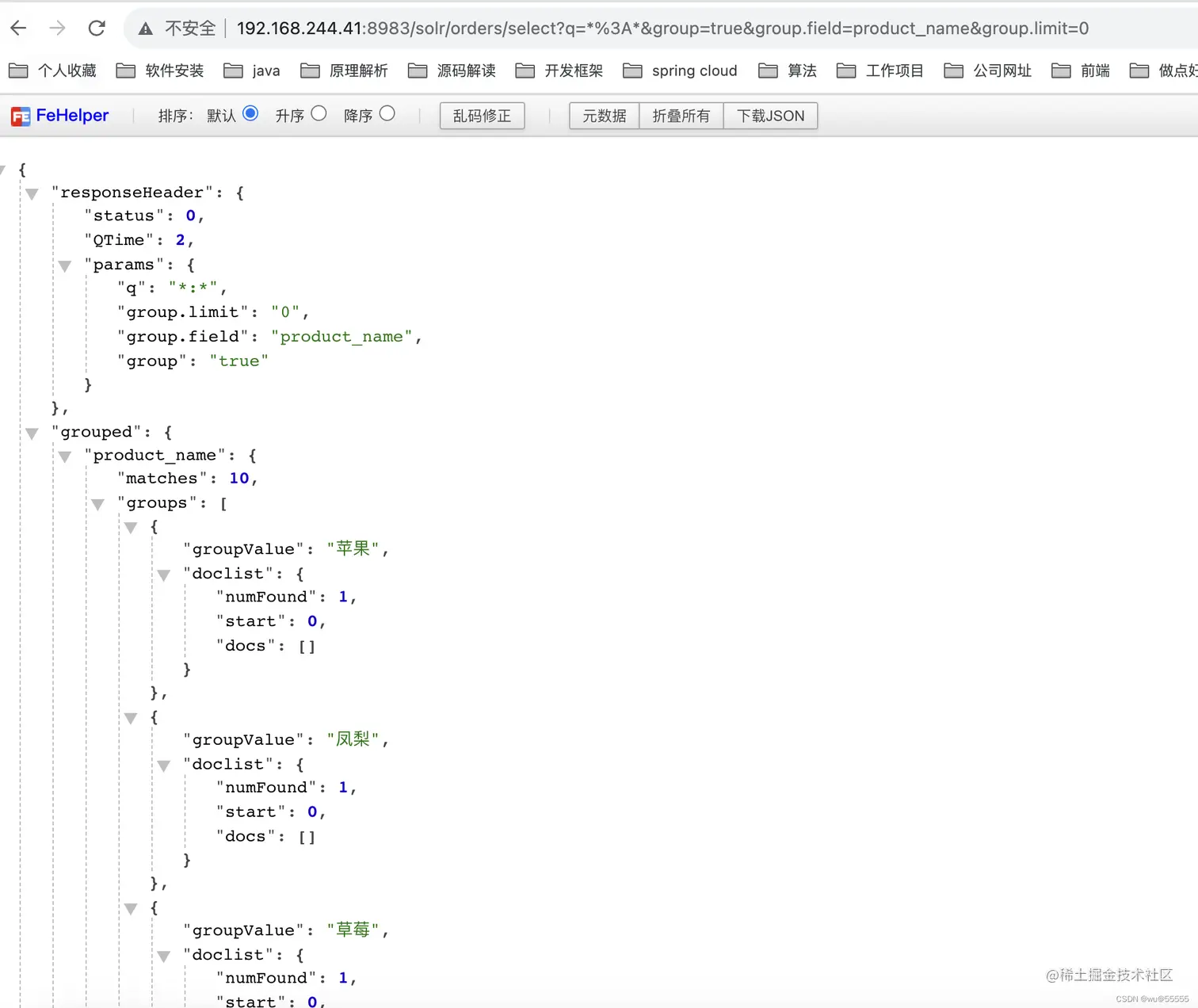Click the QTime value 2
Viewport: 1198px width, 1008px height.
[181, 240]
